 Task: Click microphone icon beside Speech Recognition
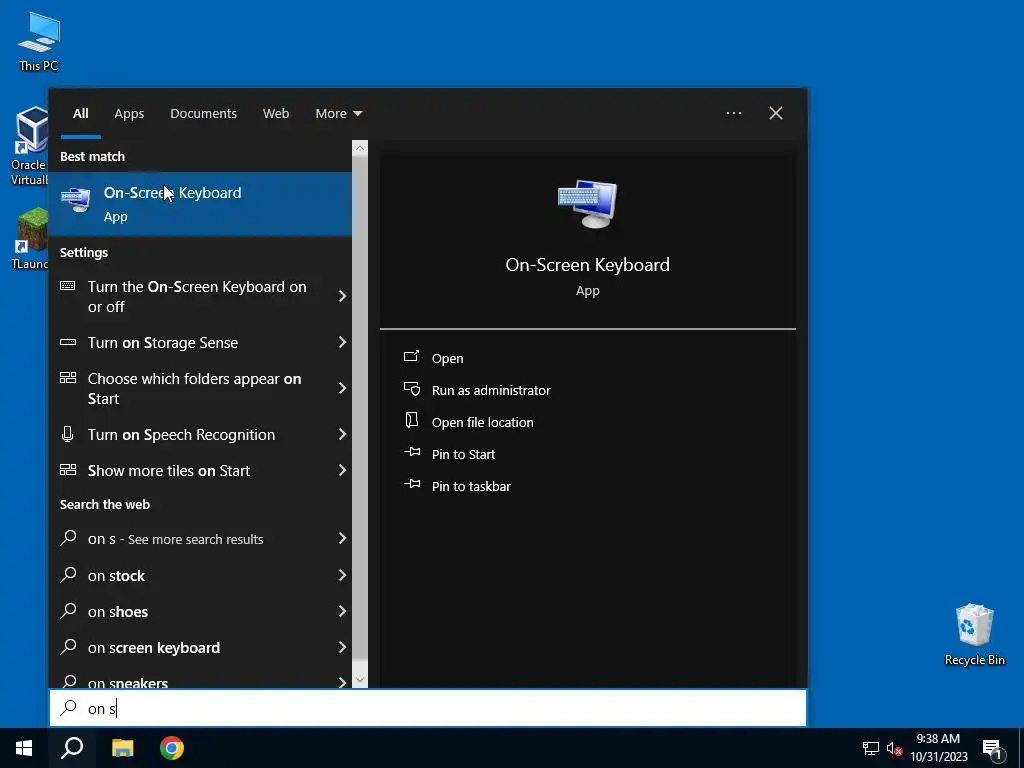(67, 434)
